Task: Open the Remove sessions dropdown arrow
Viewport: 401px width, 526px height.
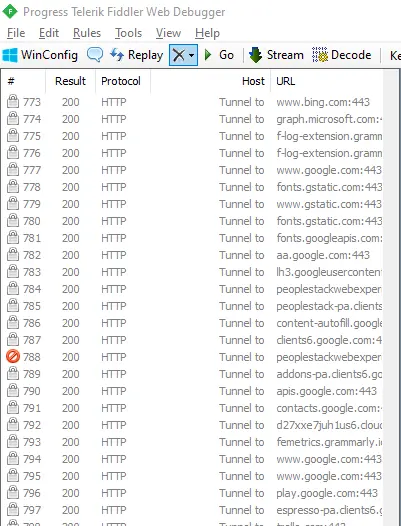Action: point(192,55)
